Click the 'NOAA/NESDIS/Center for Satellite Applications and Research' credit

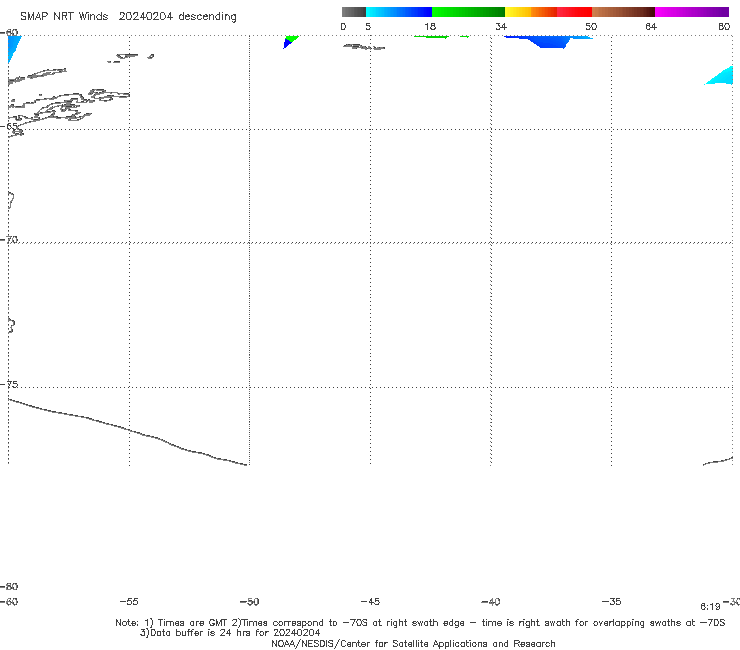(413, 643)
